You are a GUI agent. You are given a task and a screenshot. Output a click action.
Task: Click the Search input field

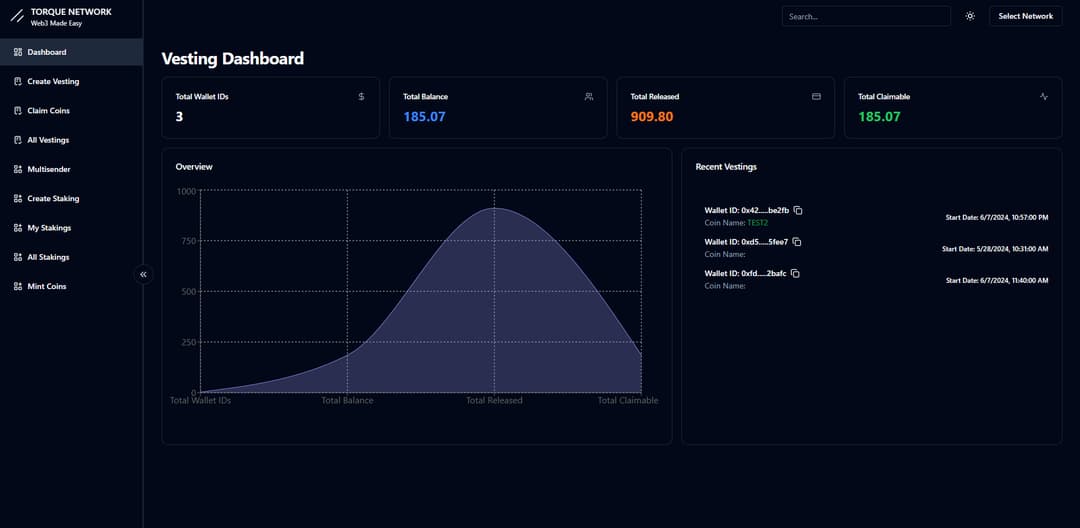click(x=866, y=16)
